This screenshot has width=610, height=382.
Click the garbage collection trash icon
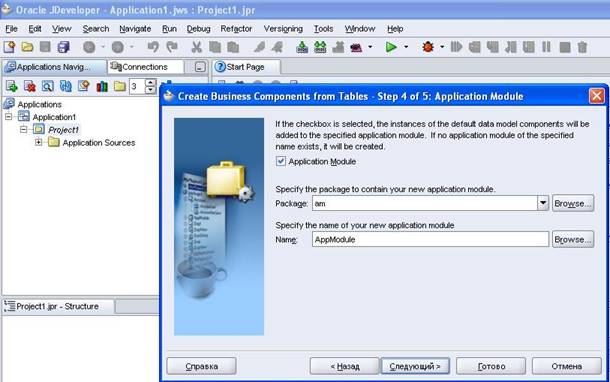pyautogui.click(x=582, y=47)
